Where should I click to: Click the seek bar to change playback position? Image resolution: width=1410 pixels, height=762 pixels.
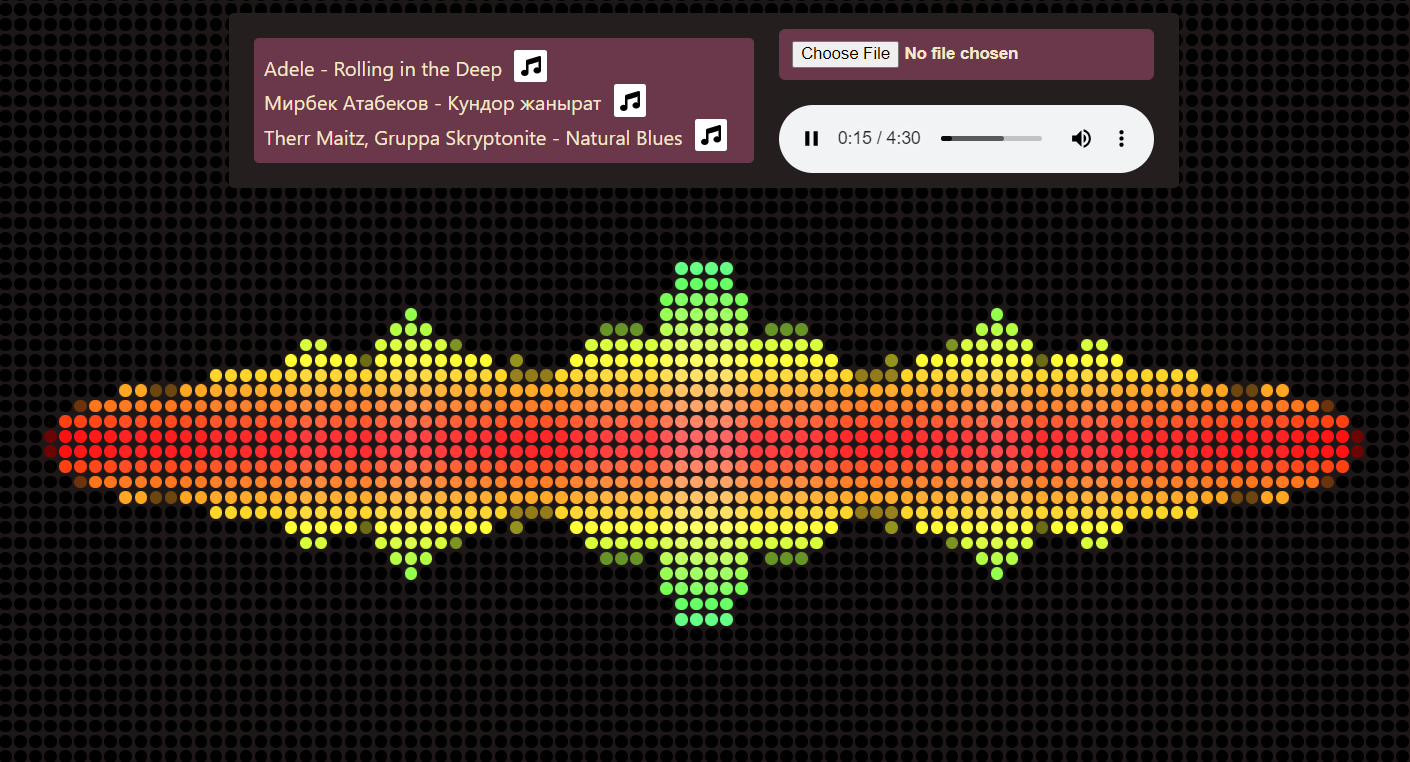pyautogui.click(x=990, y=138)
